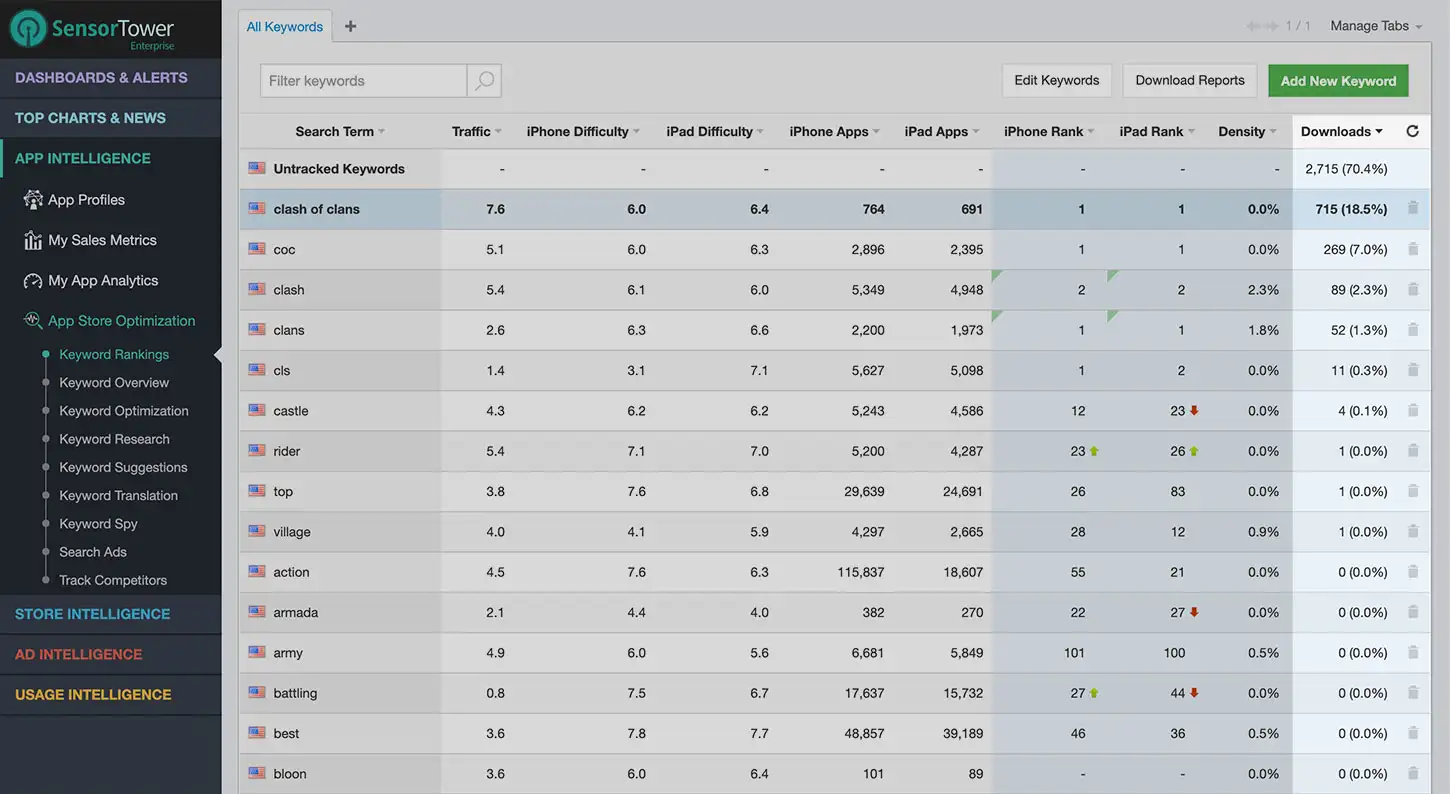
Task: Click the refresh icon in the table header
Action: point(1412,131)
